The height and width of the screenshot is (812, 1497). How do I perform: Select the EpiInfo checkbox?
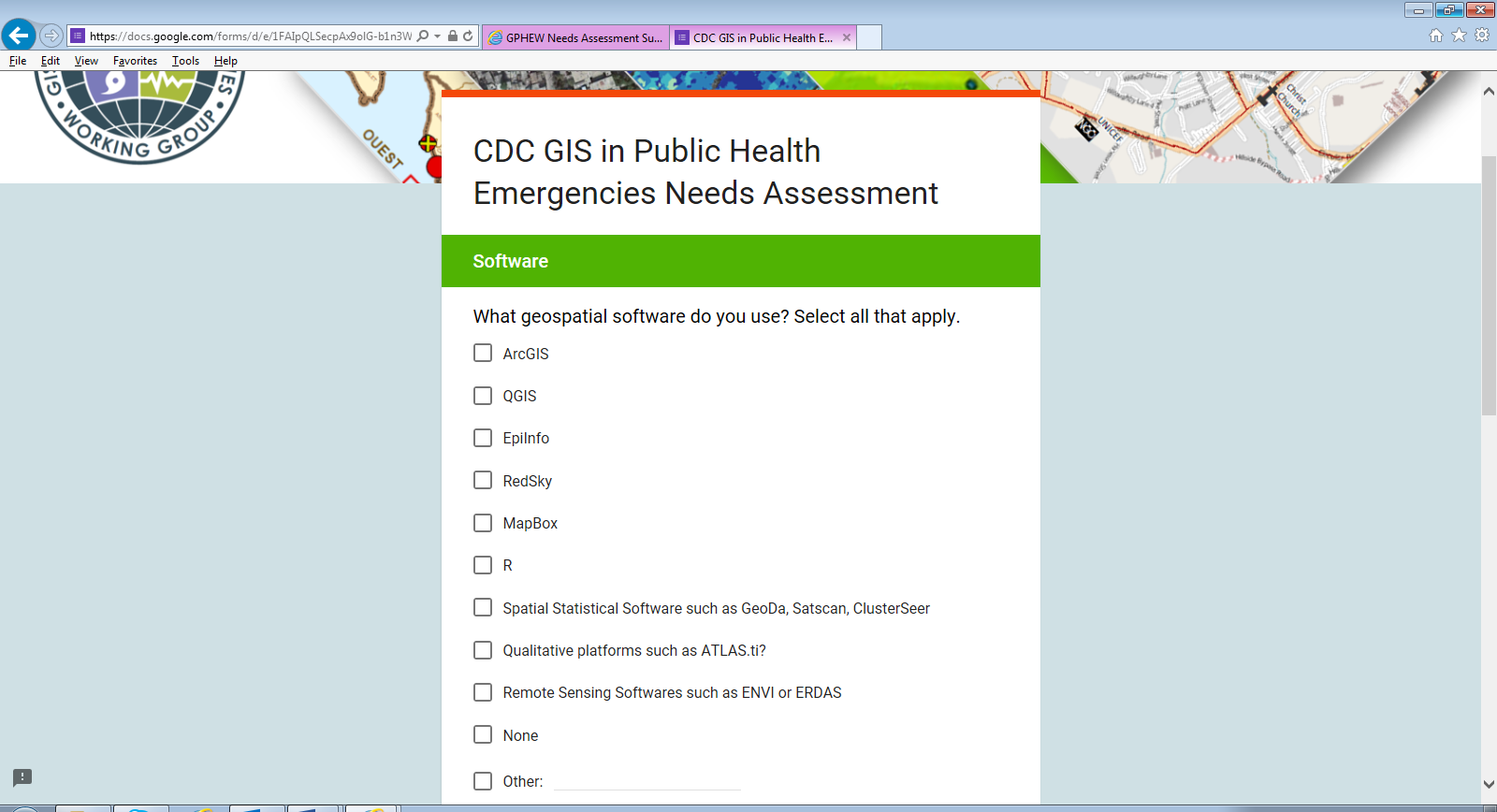pyautogui.click(x=483, y=438)
